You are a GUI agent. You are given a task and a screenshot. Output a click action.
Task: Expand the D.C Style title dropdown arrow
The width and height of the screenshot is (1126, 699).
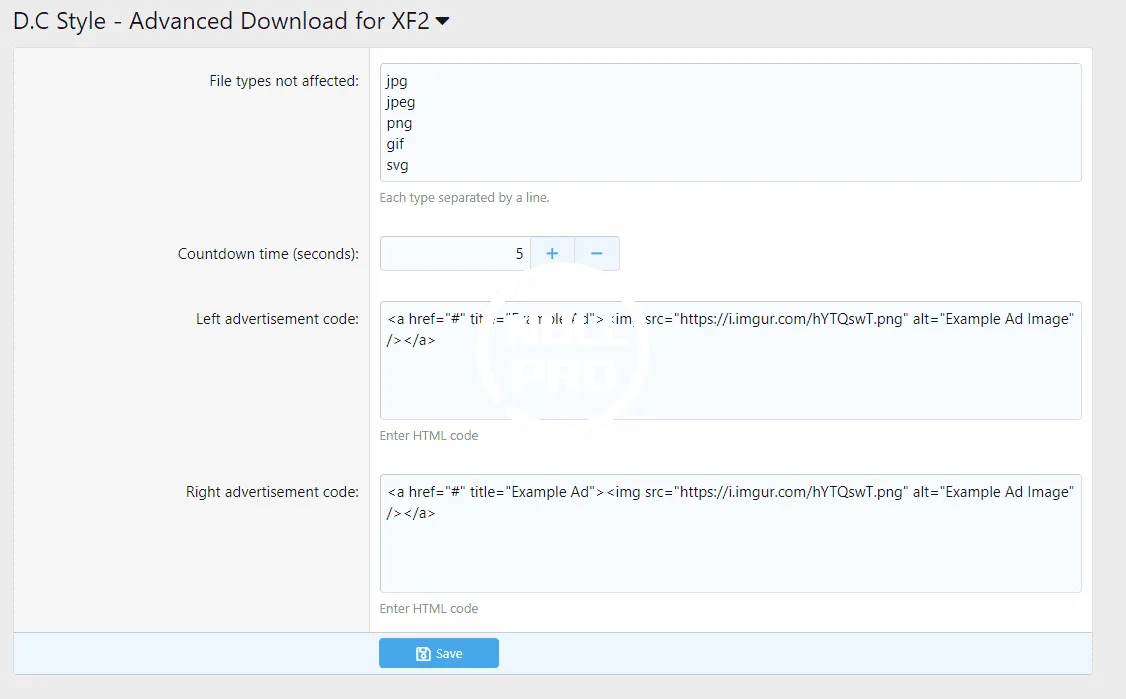tap(442, 23)
